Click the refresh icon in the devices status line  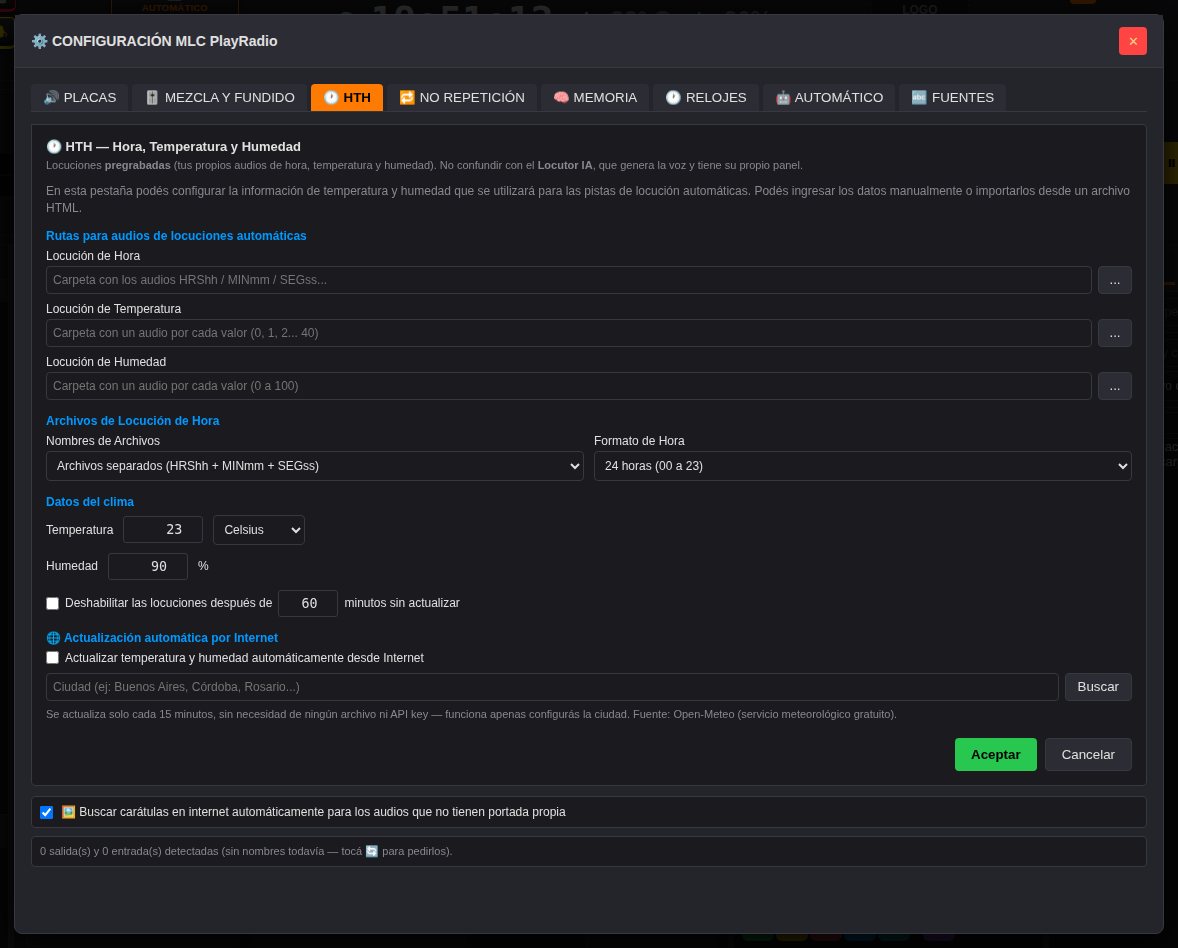[x=372, y=851]
